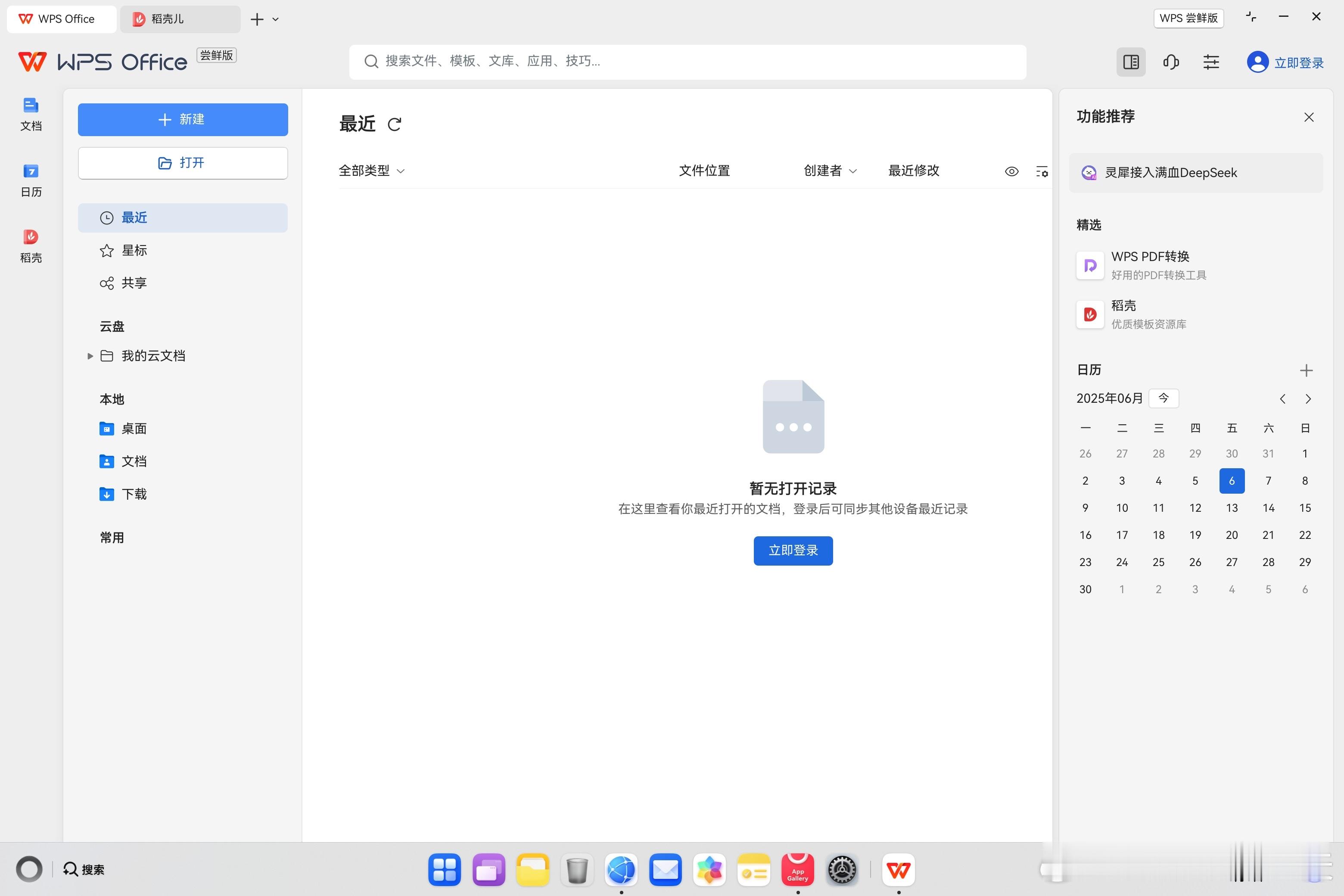Switch to the WPS Office tab
This screenshot has height=896, width=1344.
[x=62, y=19]
